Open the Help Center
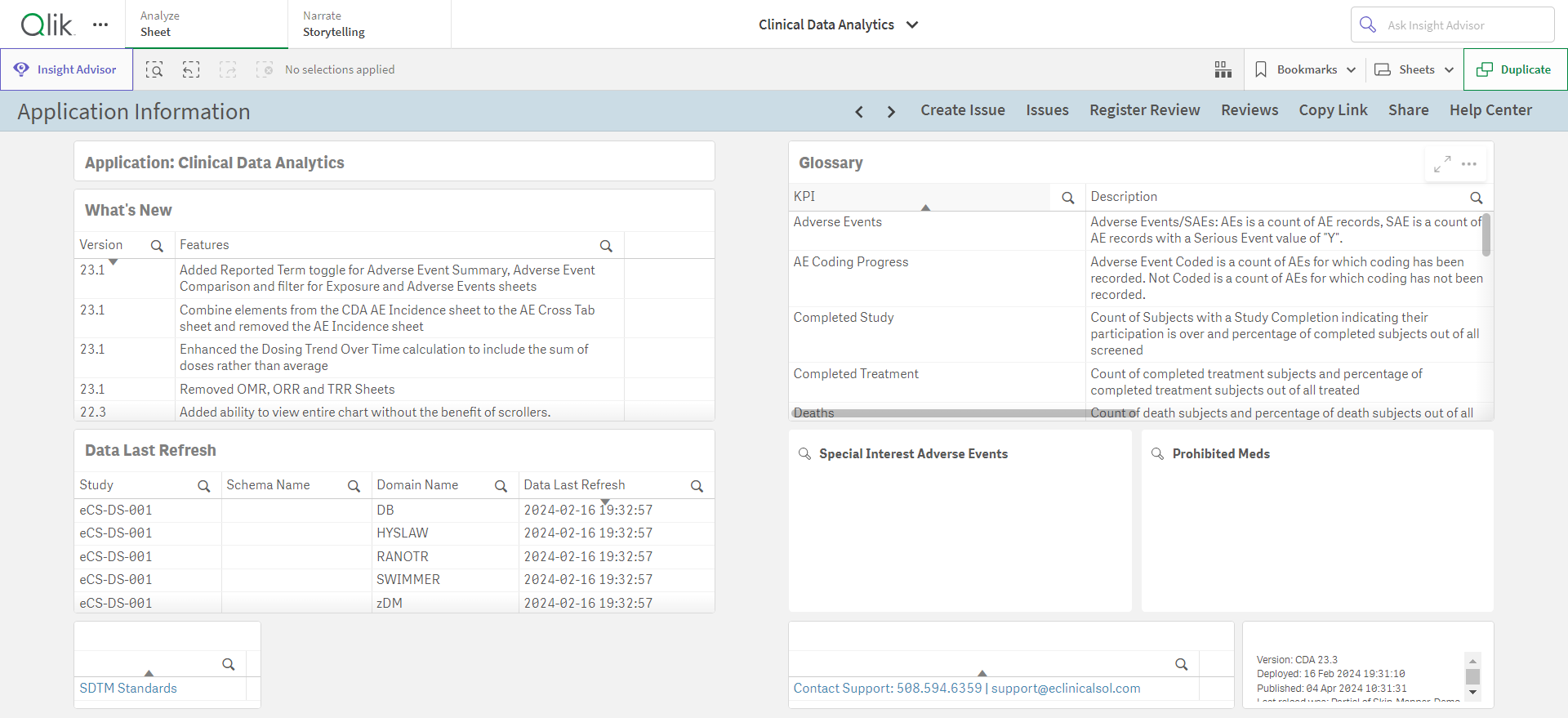The image size is (1568, 718). point(1490,110)
